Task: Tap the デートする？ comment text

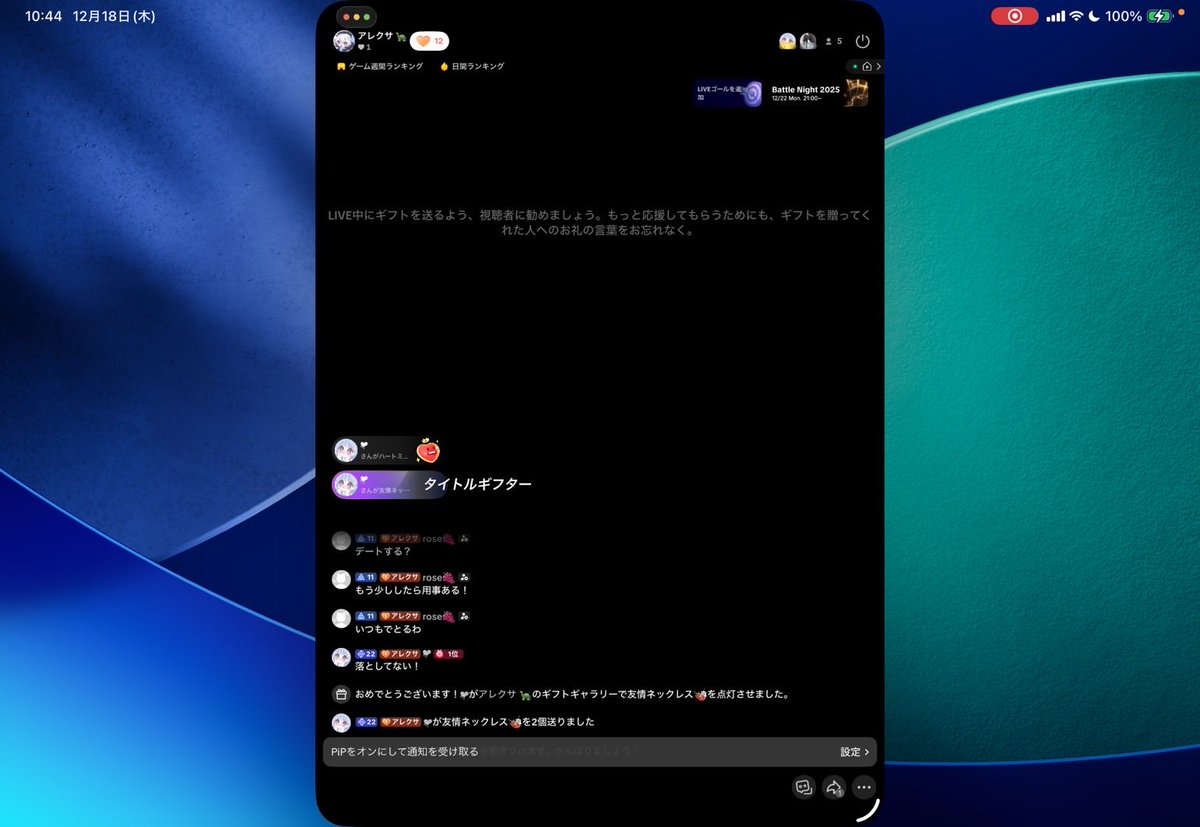Action: click(x=383, y=551)
